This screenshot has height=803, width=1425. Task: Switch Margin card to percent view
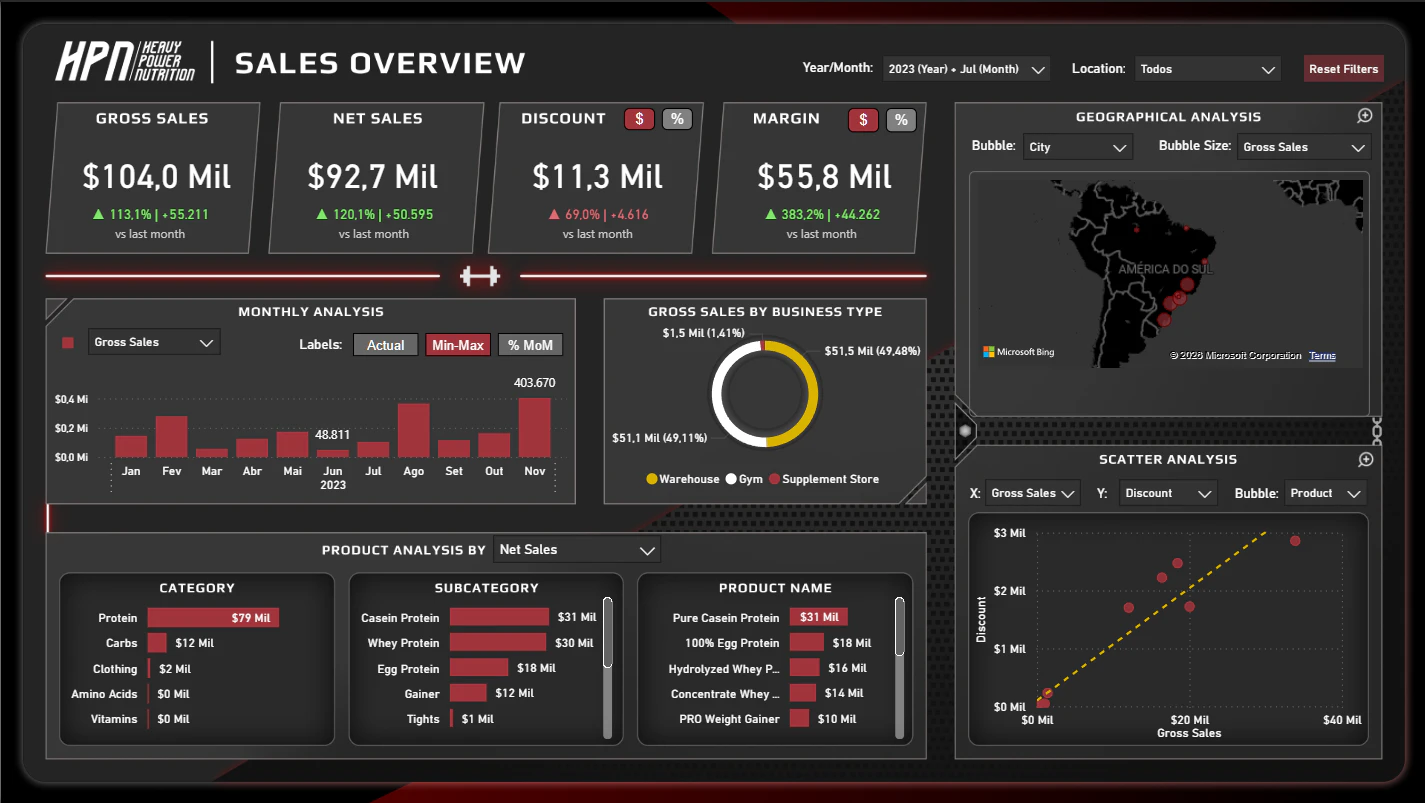901,120
